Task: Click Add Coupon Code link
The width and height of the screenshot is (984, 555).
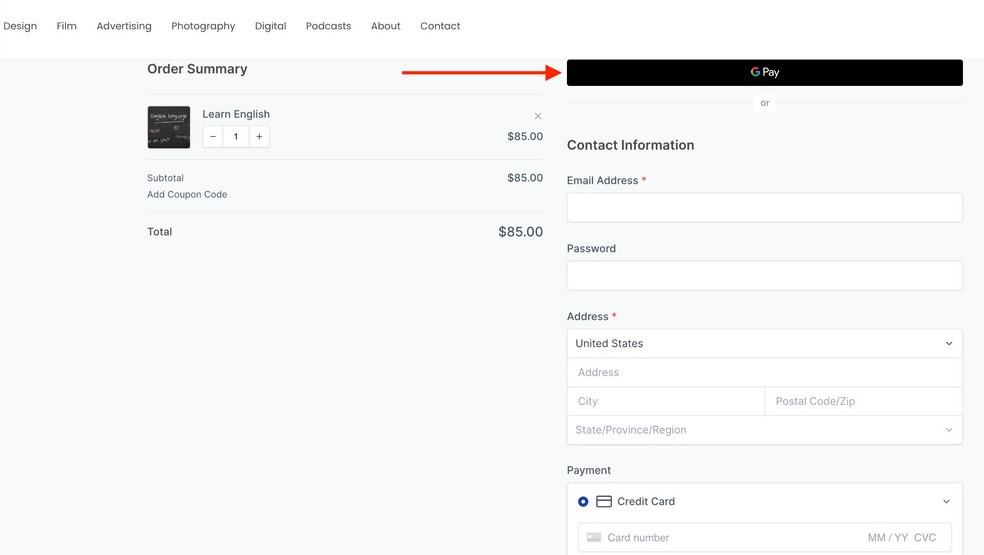Action: click(x=187, y=194)
